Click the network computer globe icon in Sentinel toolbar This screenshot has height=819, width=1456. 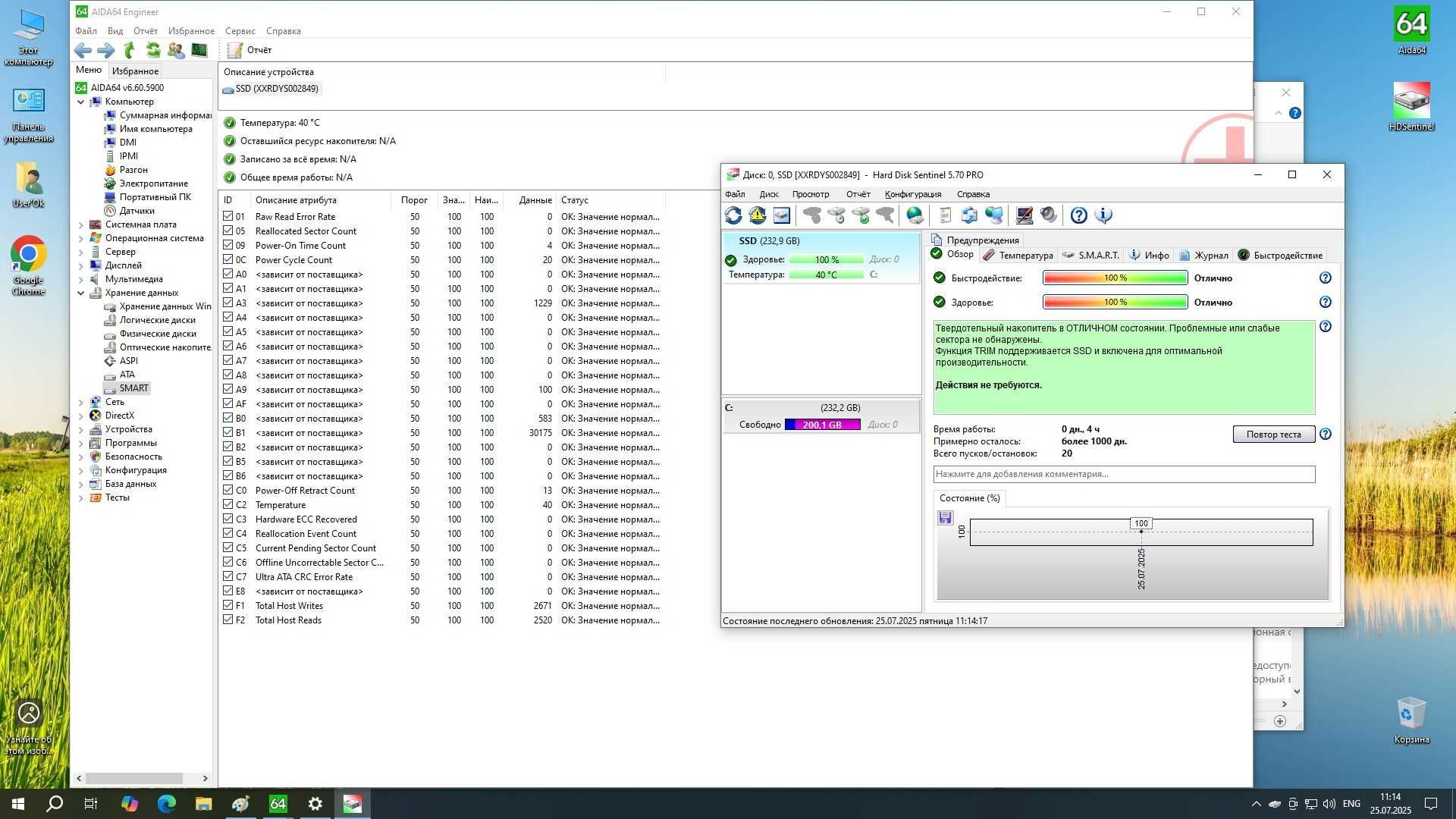tap(993, 215)
